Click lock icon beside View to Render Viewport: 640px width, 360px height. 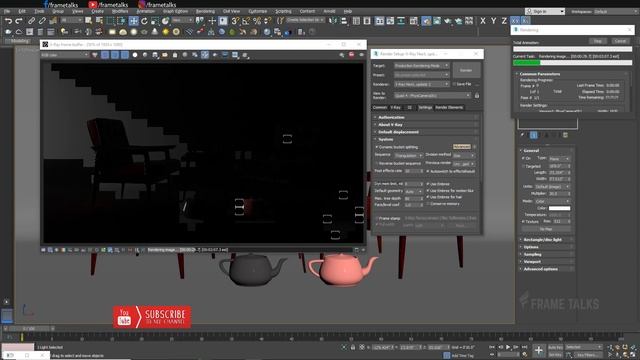pos(476,96)
